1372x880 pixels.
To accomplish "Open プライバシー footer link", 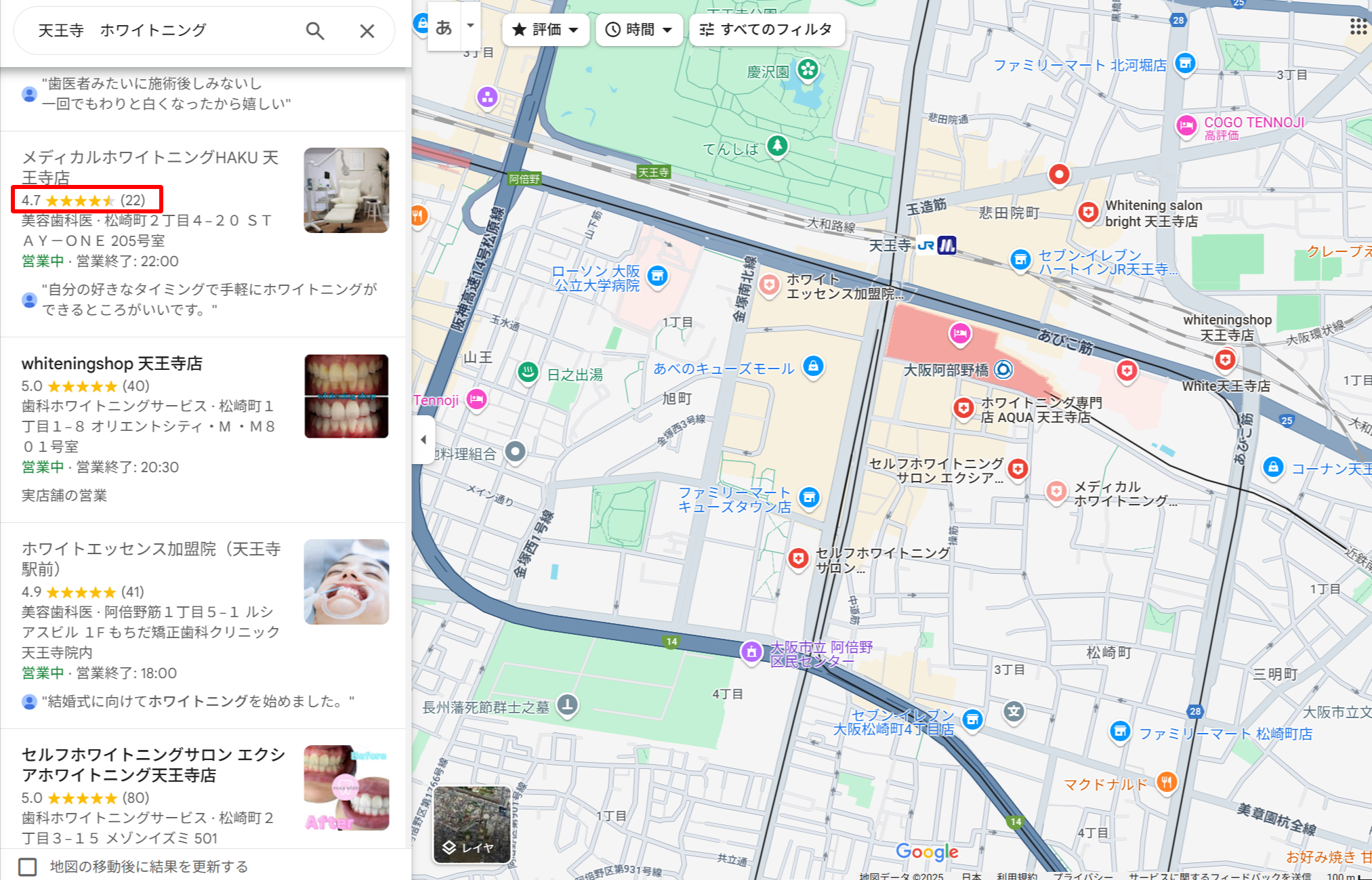I will [1082, 875].
